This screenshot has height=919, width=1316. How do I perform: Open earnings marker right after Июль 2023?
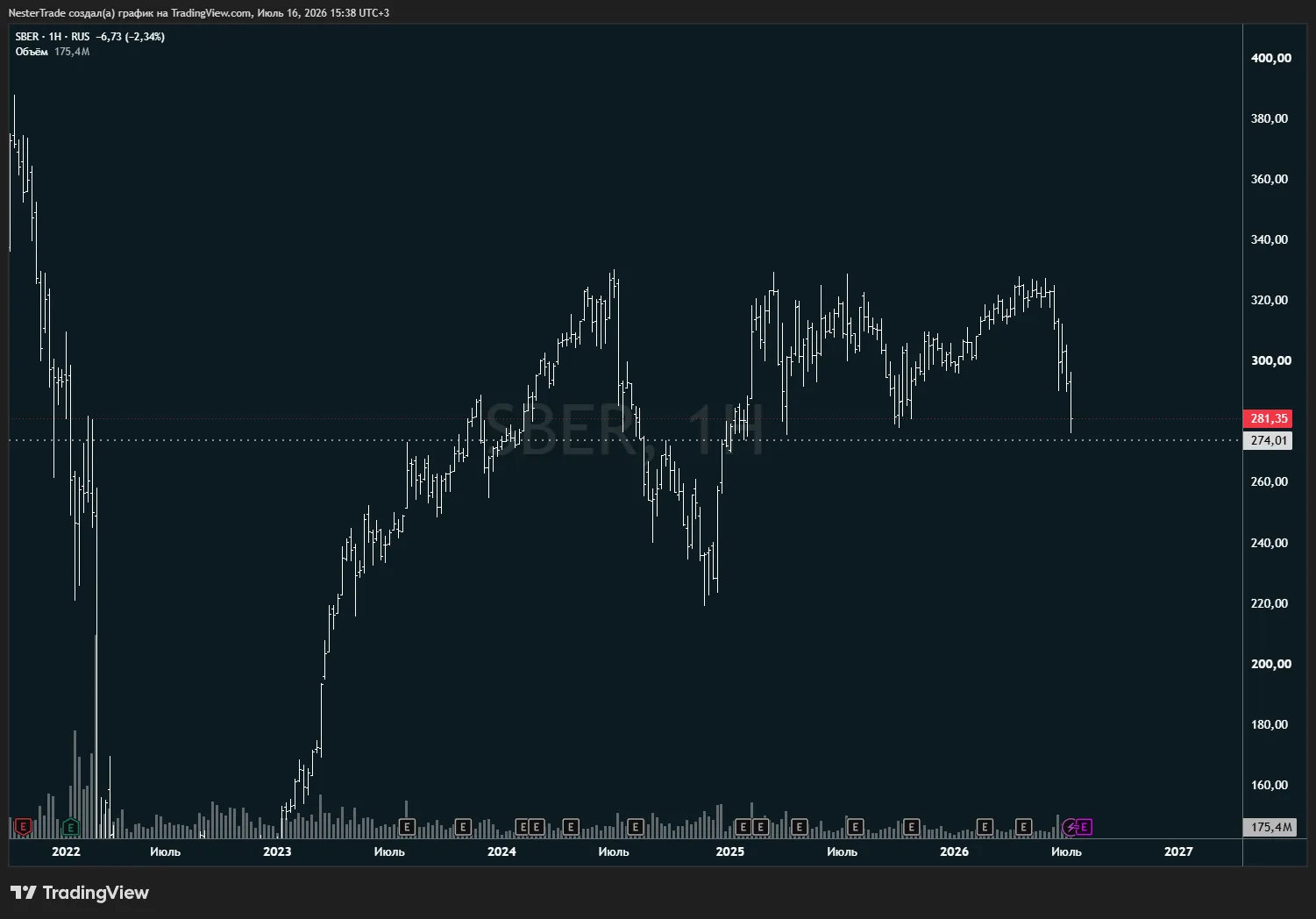tap(407, 827)
